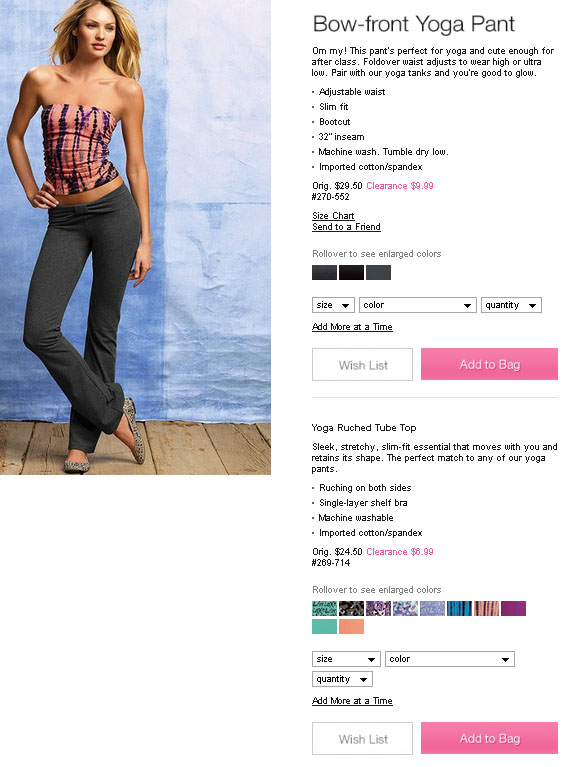This screenshot has width=565, height=767.
Task: Click the model product photo
Action: click(136, 237)
